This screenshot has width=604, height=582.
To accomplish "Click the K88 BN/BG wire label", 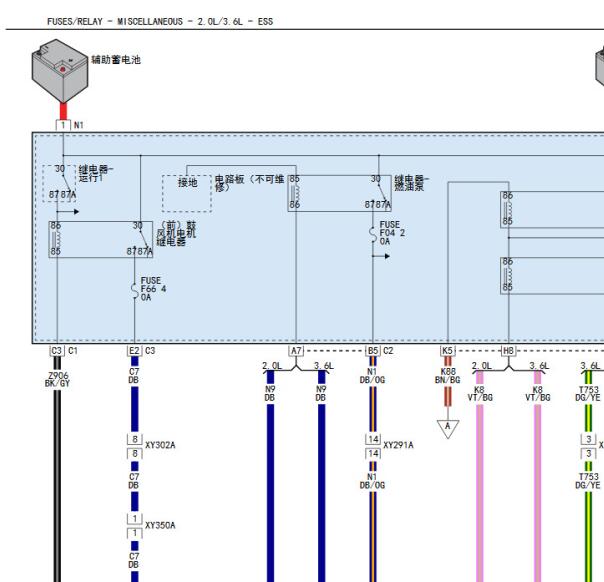I will 448,376.
